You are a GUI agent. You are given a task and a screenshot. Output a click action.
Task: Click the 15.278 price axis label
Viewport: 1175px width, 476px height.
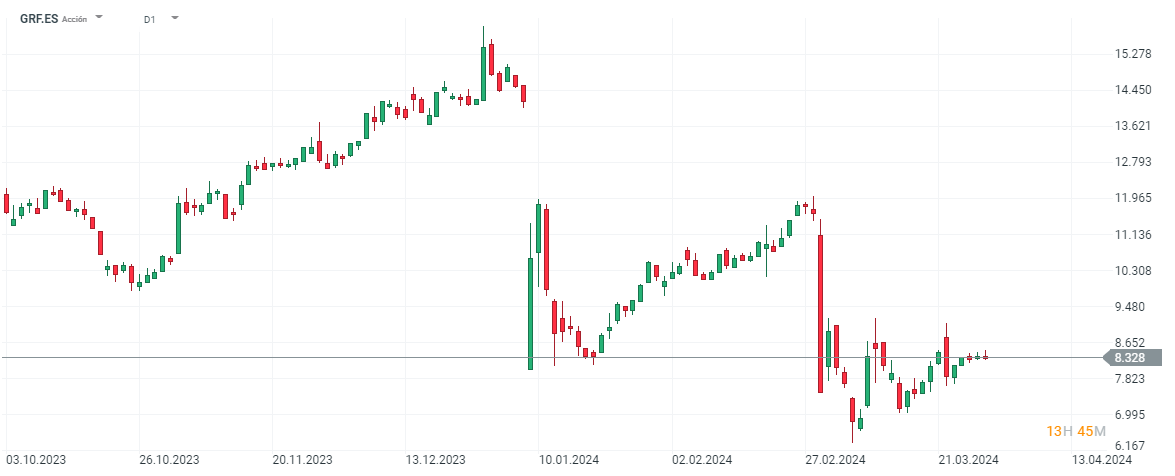pyautogui.click(x=1130, y=54)
